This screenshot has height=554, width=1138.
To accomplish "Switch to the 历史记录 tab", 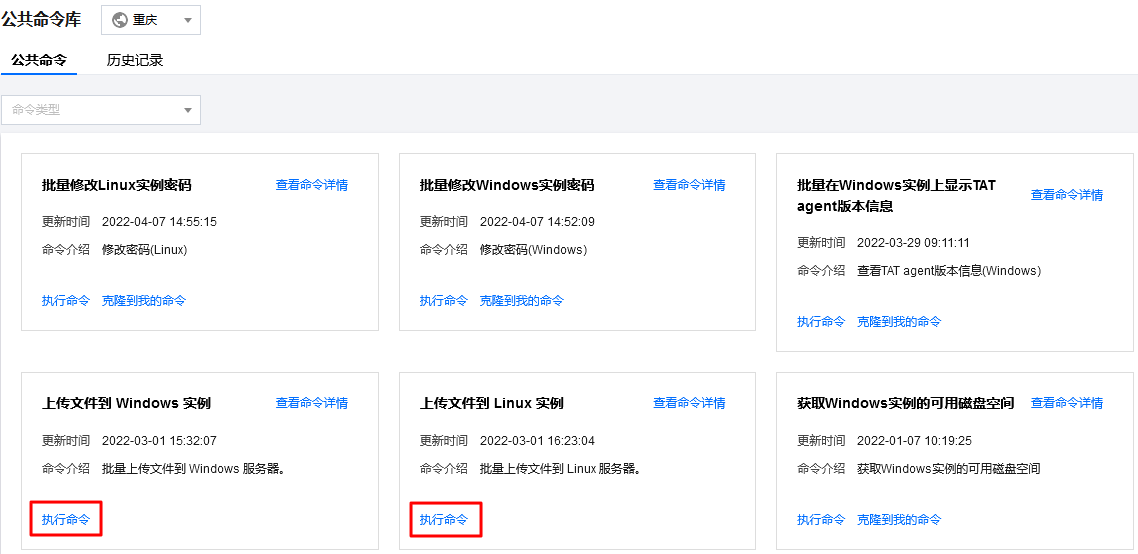I will (x=135, y=60).
